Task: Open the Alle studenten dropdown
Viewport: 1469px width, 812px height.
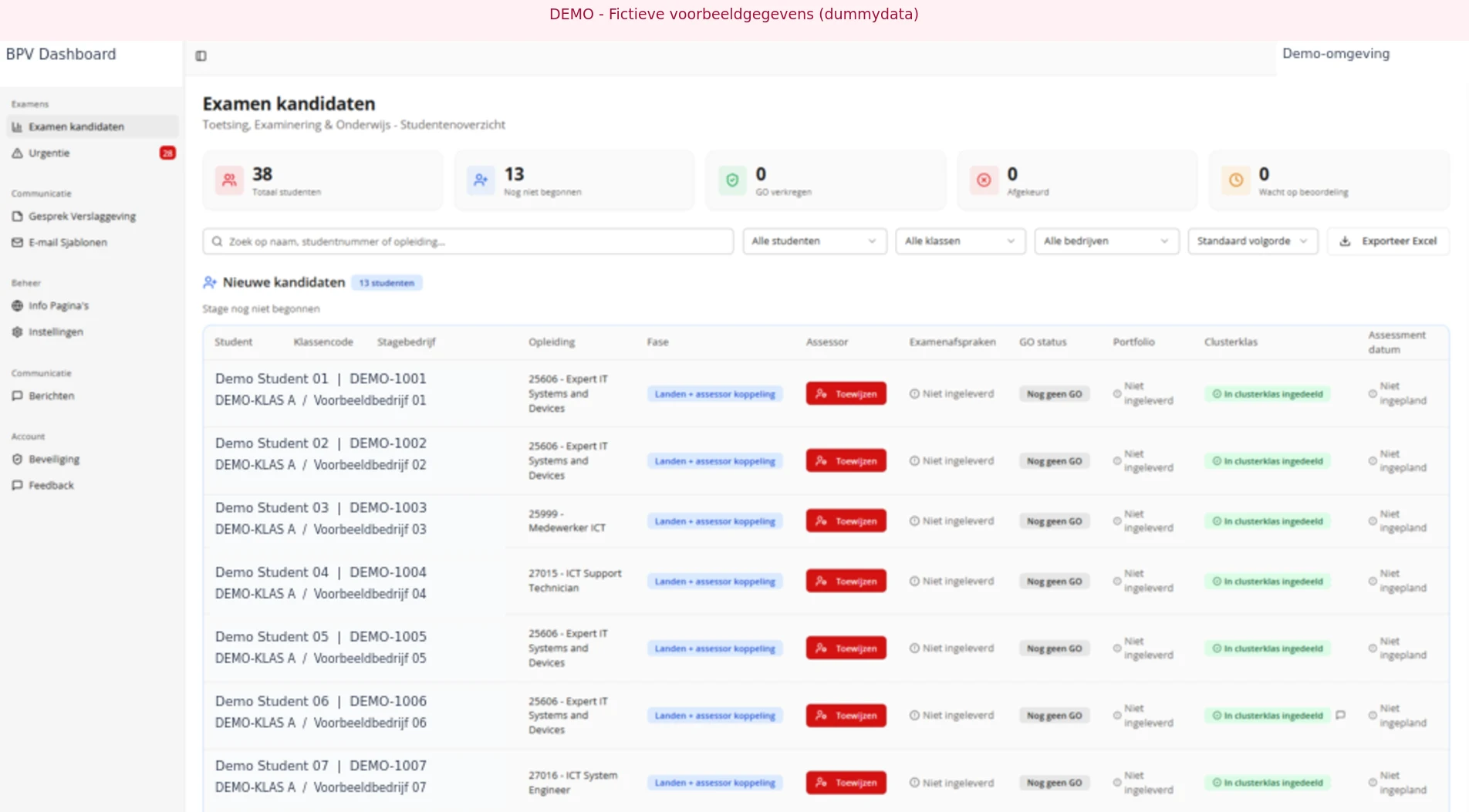Action: coord(815,241)
